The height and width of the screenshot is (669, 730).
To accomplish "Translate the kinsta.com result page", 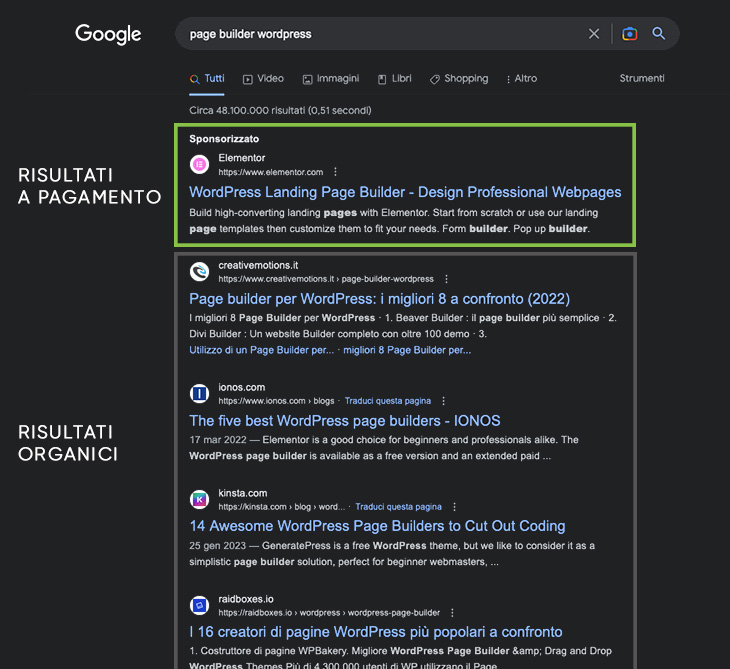I will (399, 507).
